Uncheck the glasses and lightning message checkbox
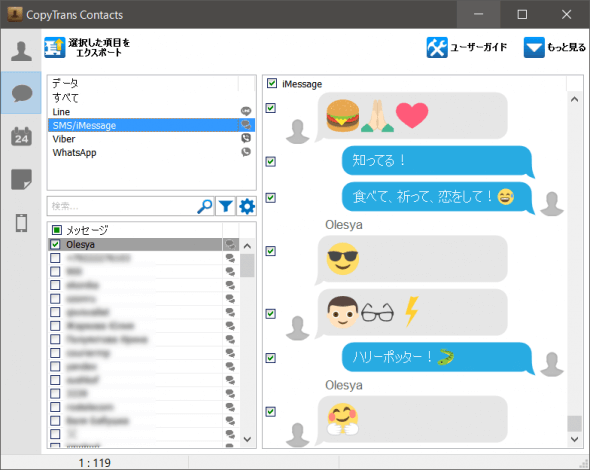The width and height of the screenshot is (590, 470). 271,313
